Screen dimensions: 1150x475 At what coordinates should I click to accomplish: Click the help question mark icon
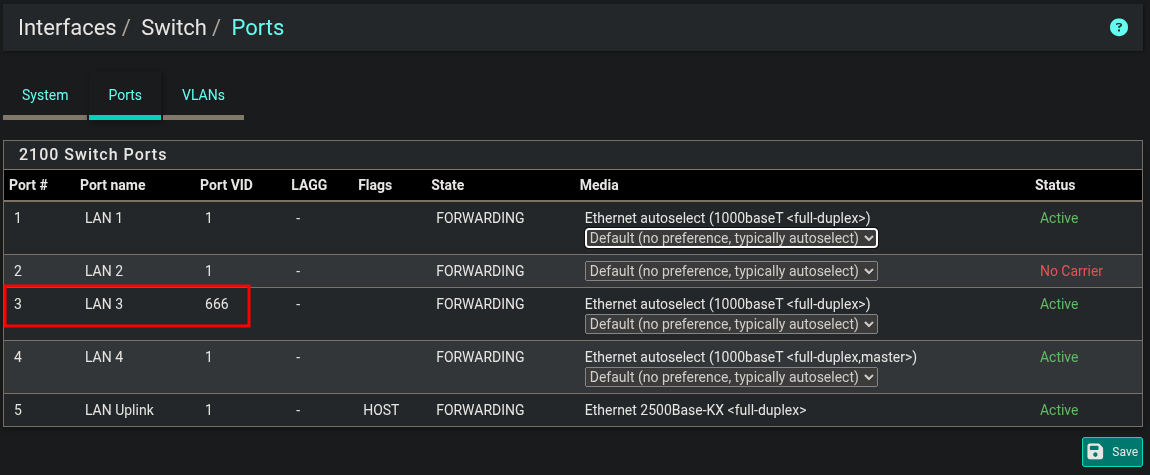click(1119, 27)
